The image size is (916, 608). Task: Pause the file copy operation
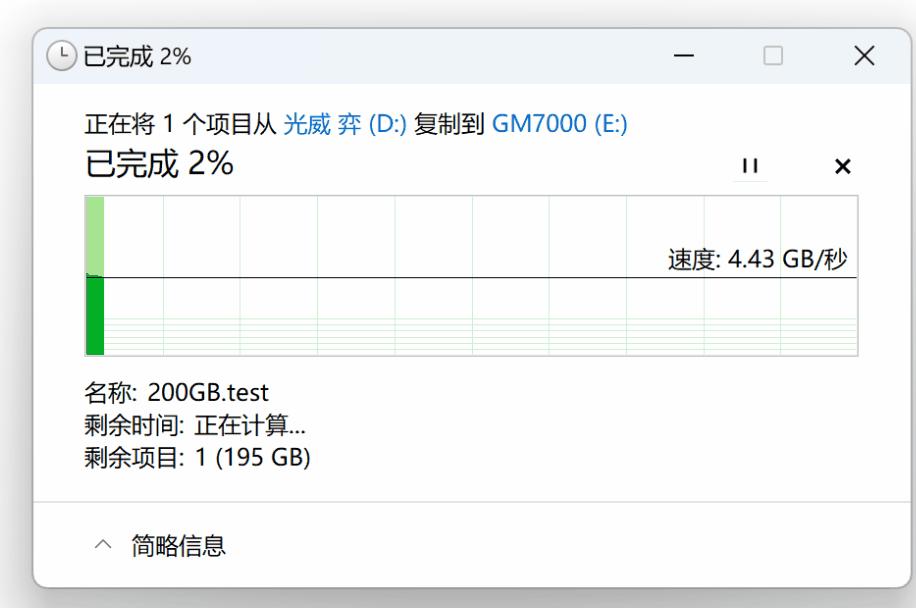(749, 166)
